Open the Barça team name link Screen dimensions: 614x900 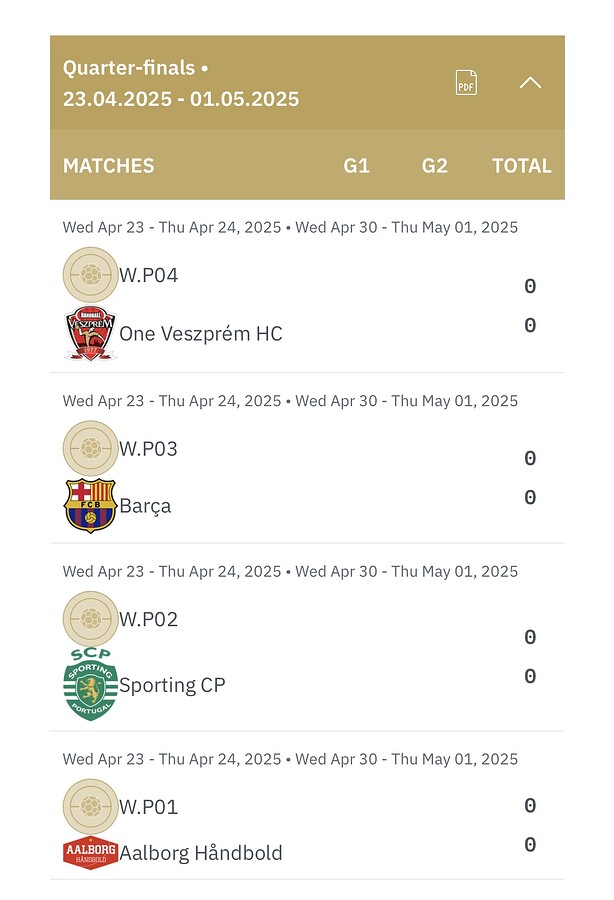pyautogui.click(x=145, y=506)
